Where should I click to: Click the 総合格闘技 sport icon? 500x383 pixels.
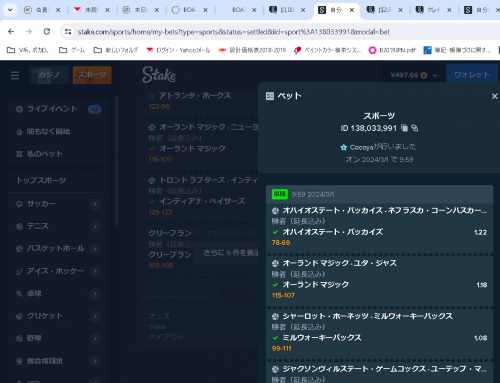19,361
